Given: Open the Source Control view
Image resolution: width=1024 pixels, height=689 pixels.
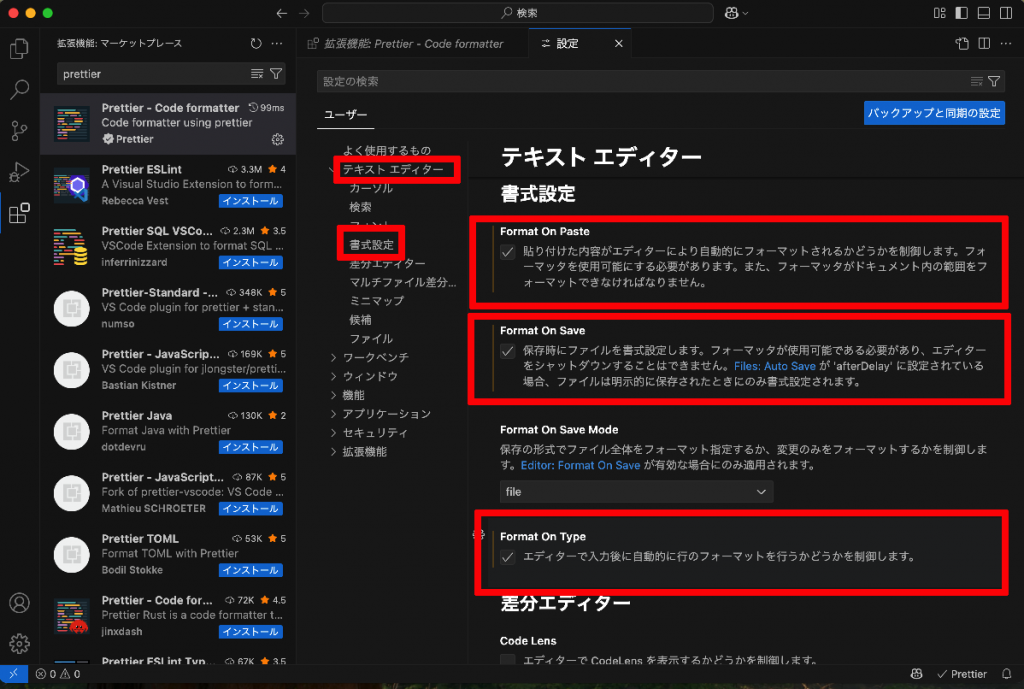Looking at the screenshot, I should pyautogui.click(x=19, y=131).
